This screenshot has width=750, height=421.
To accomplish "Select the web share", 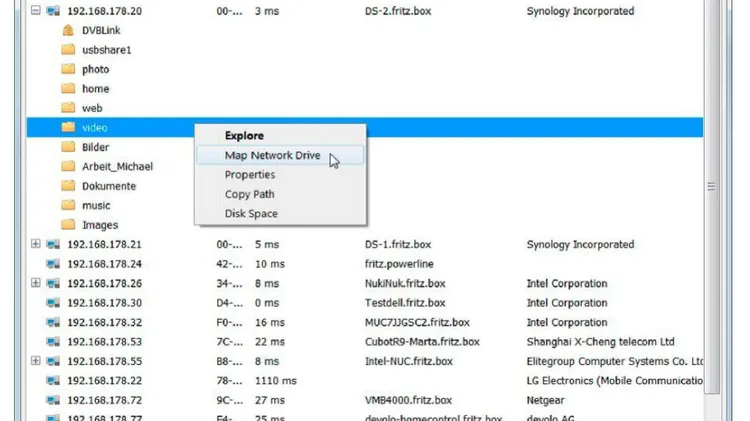I will [x=92, y=108].
